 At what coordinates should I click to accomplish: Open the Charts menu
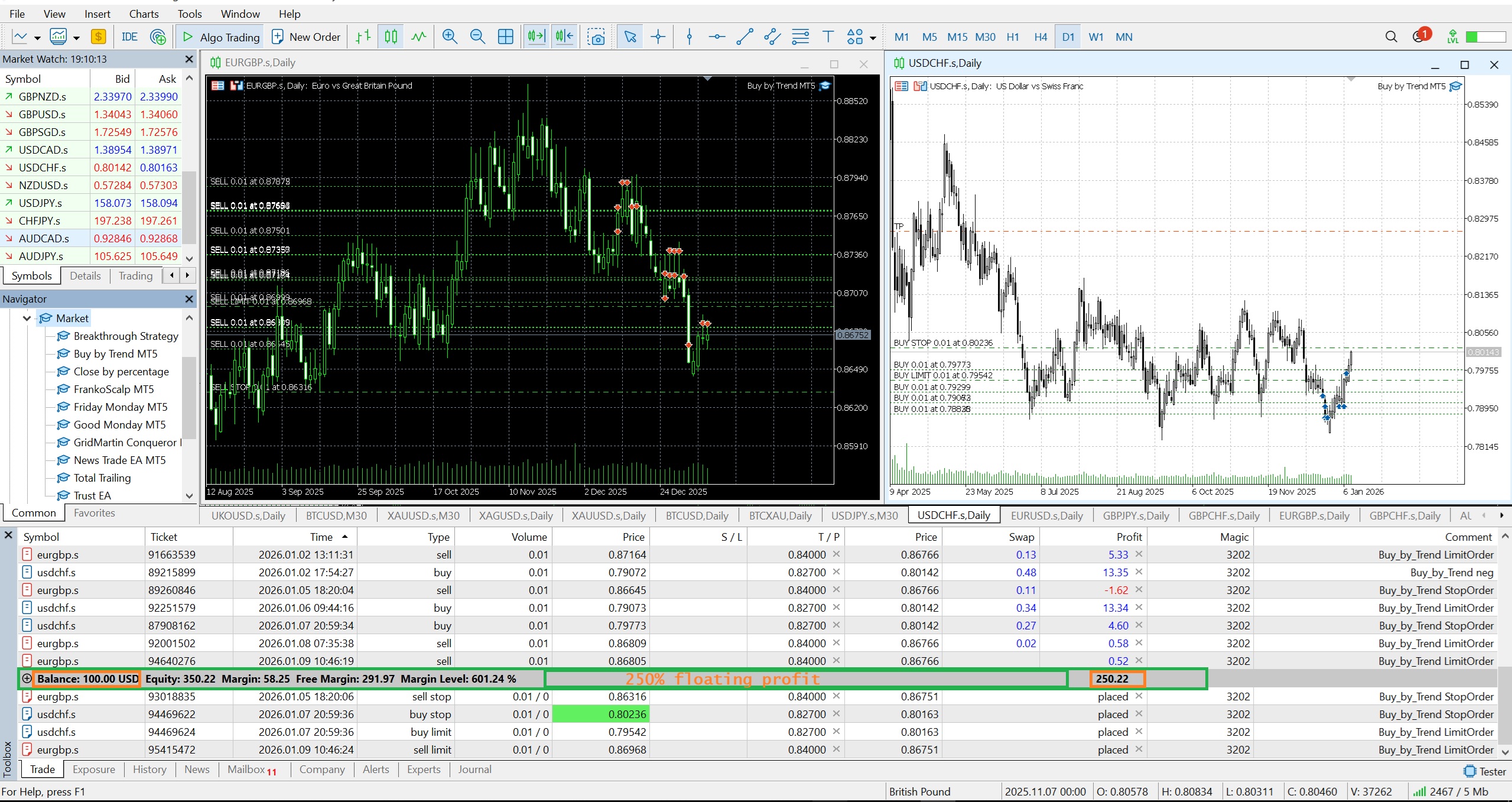coord(144,14)
